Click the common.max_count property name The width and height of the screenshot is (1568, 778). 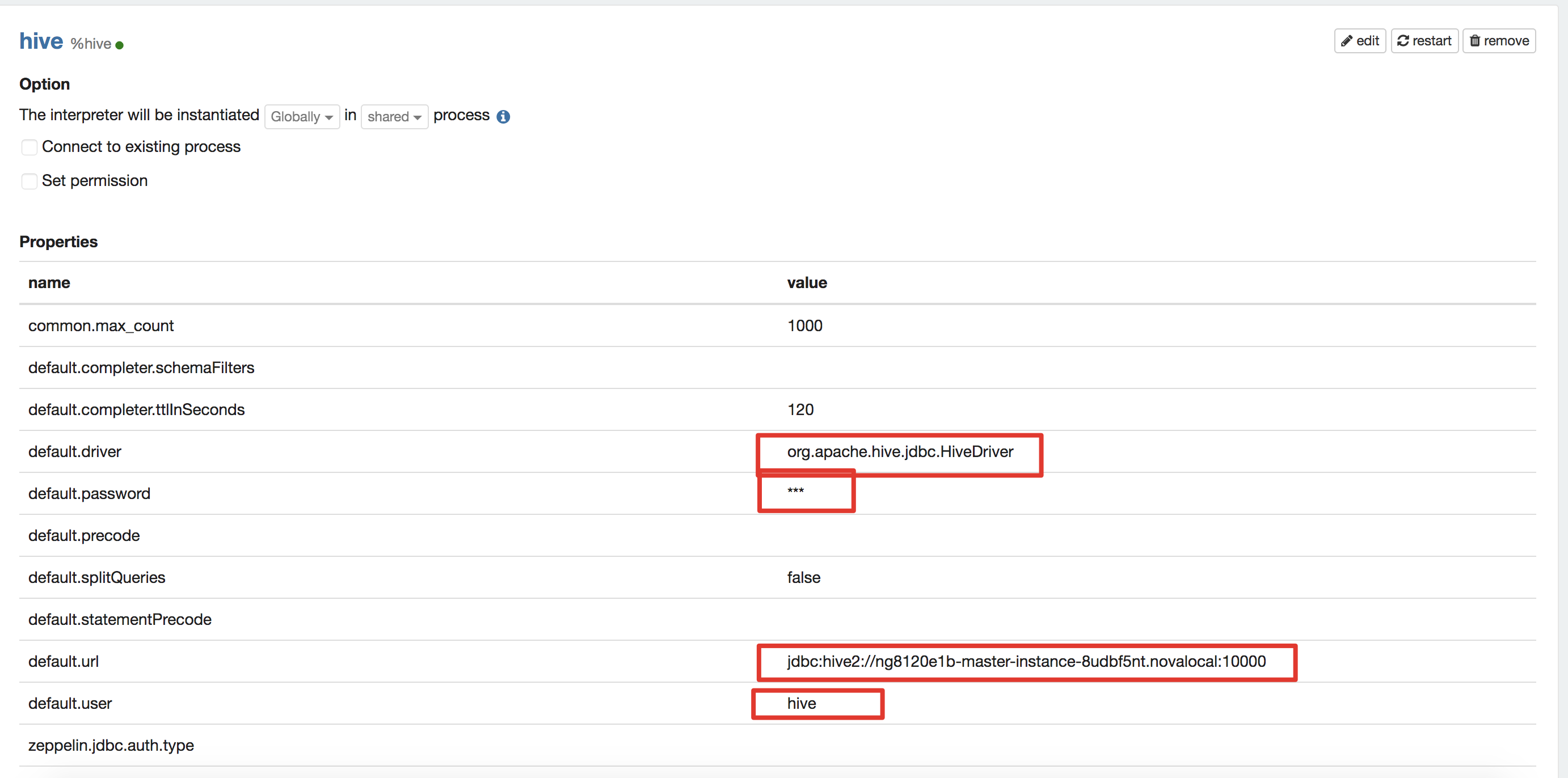(101, 325)
